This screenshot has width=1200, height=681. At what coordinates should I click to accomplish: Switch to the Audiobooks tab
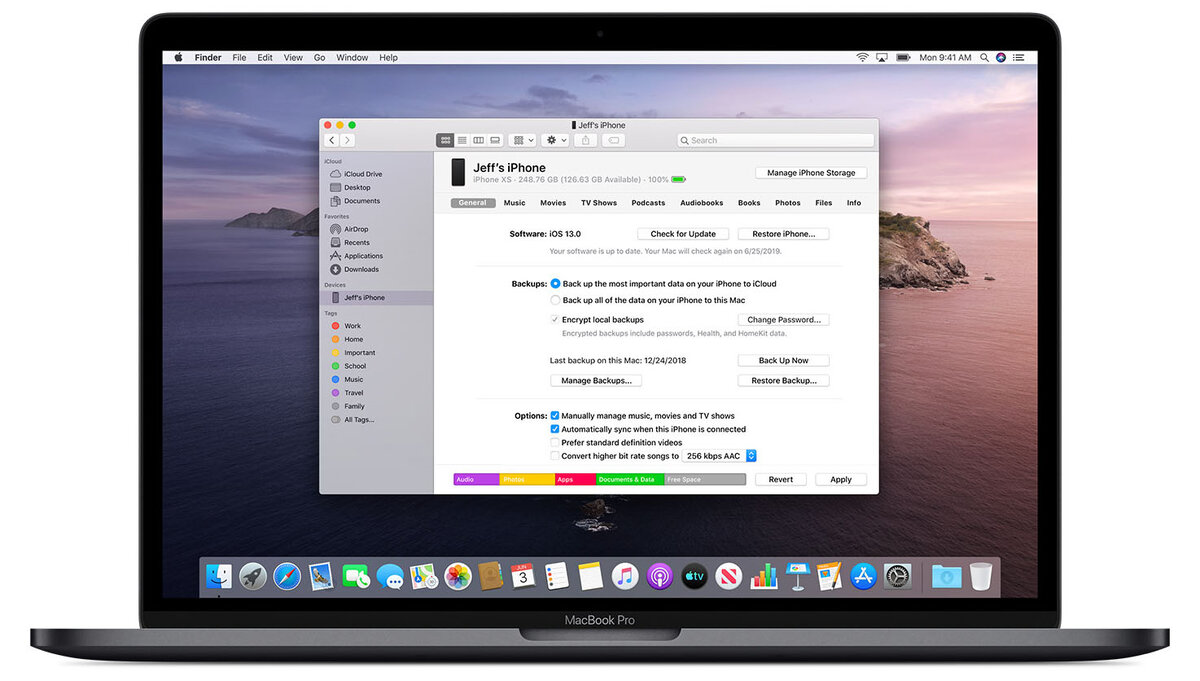point(702,203)
